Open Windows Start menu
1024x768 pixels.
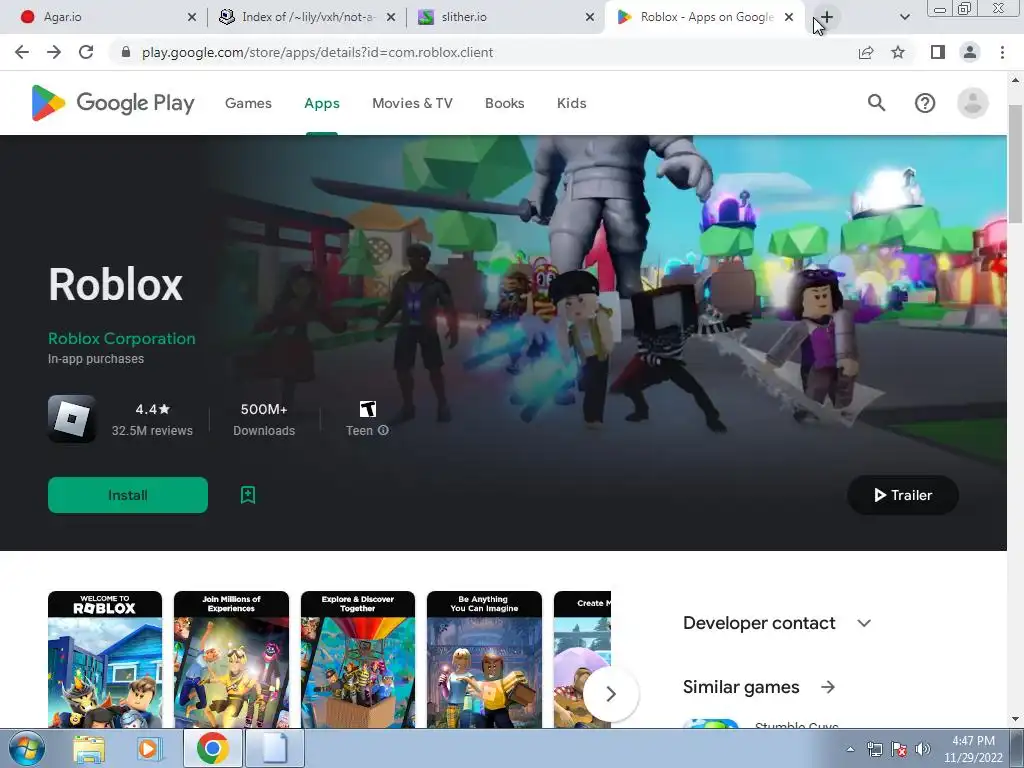(x=27, y=748)
